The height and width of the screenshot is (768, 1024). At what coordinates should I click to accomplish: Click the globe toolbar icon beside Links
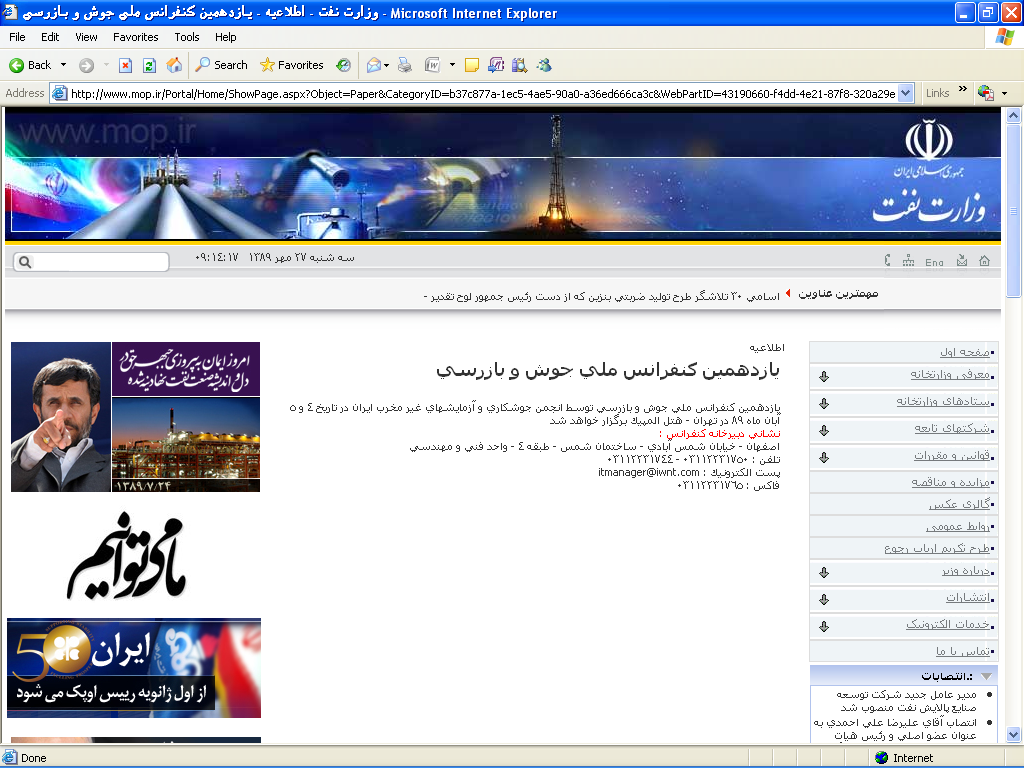click(985, 93)
